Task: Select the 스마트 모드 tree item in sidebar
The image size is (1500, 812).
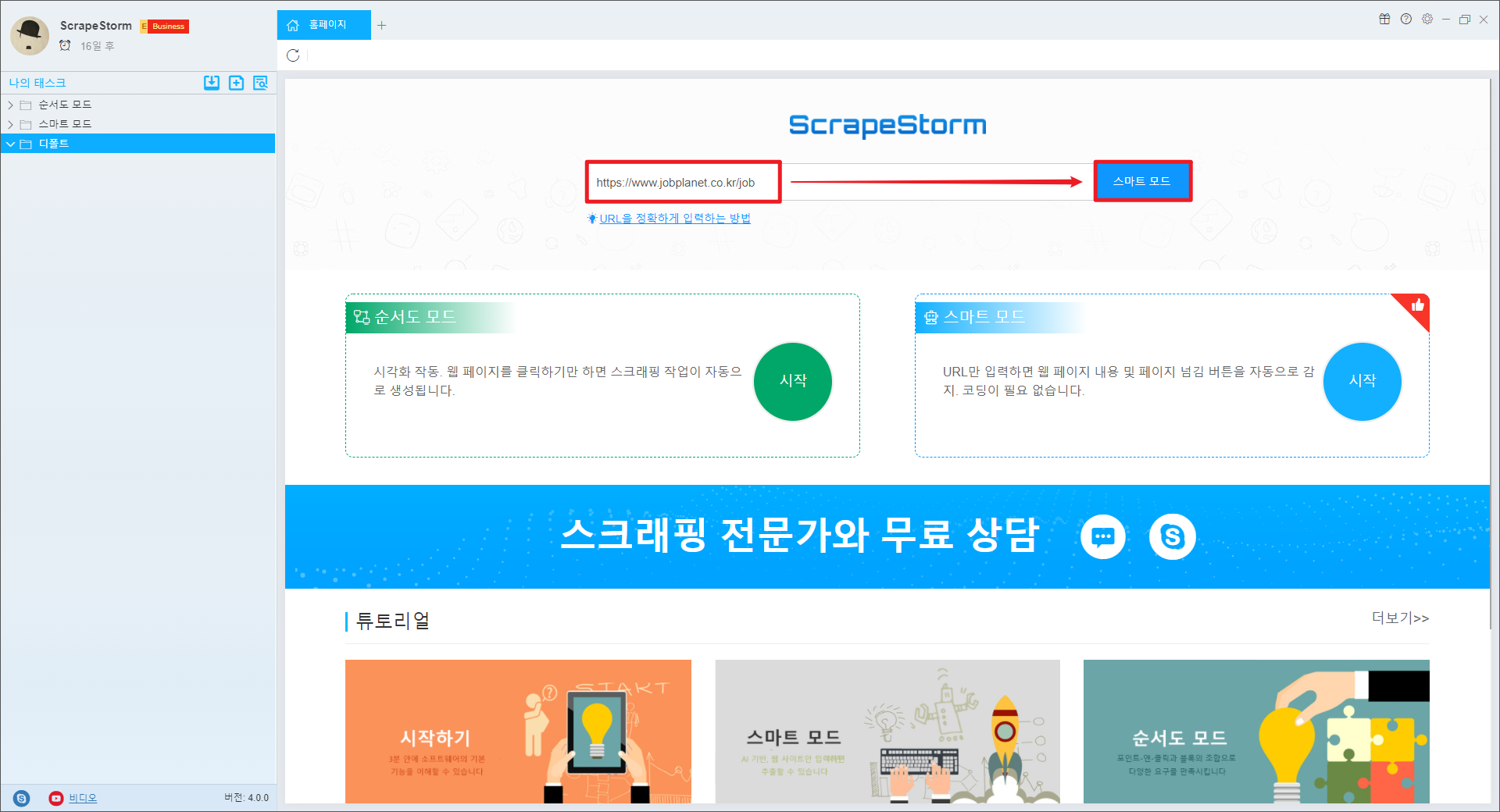Action: [138, 124]
